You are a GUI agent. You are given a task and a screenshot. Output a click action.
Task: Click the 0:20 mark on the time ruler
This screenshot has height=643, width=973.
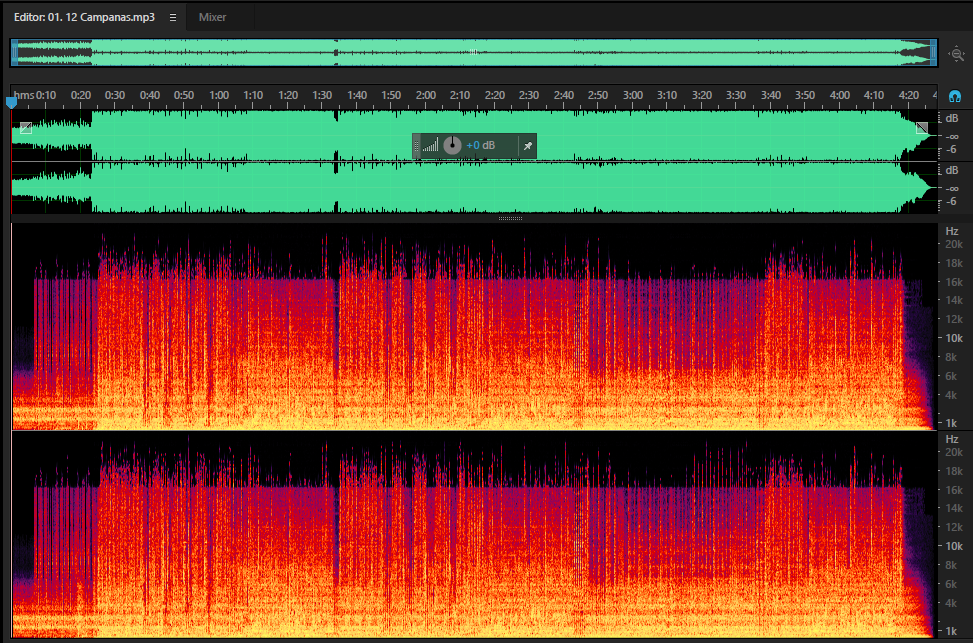point(81,96)
